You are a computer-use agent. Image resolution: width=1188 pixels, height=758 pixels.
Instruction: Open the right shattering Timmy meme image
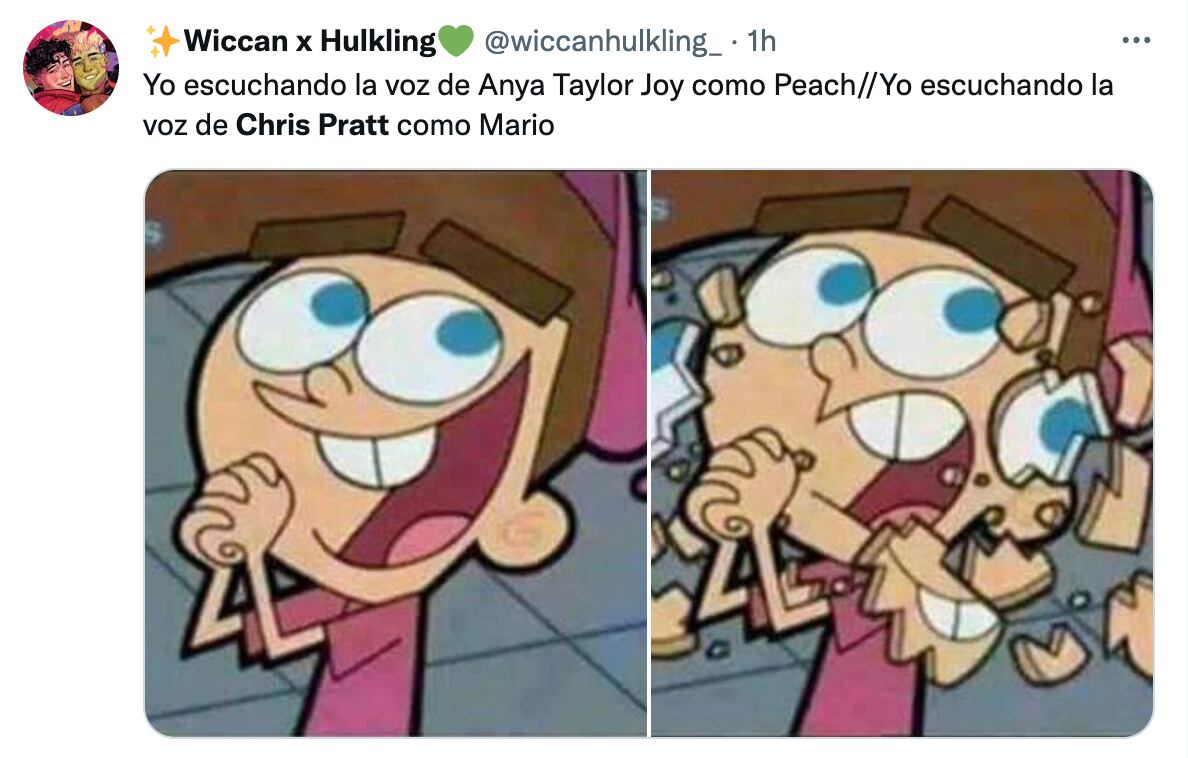pyautogui.click(x=902, y=453)
